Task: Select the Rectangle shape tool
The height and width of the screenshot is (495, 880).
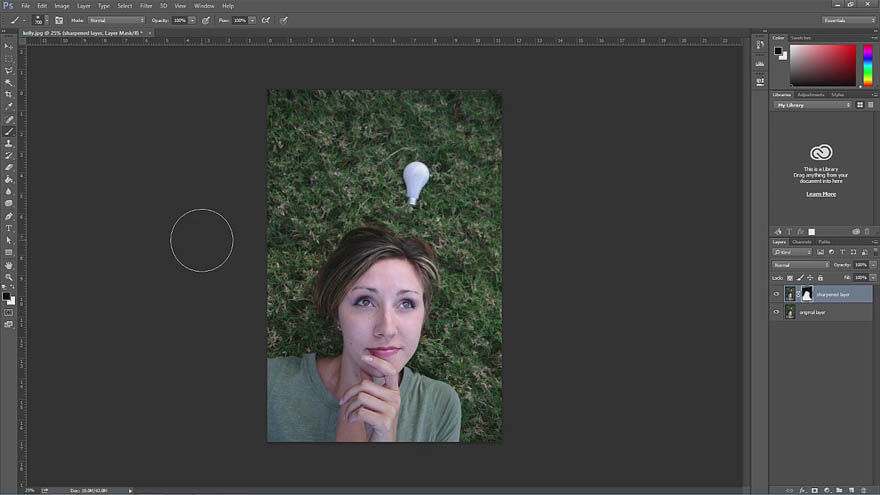Action: point(8,253)
